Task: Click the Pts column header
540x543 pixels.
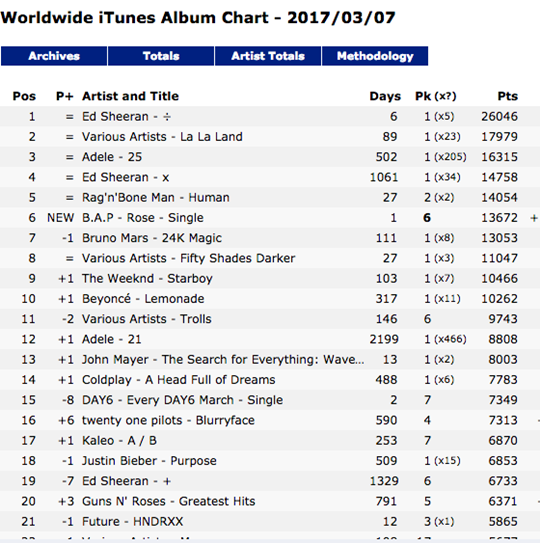Action: point(507,96)
